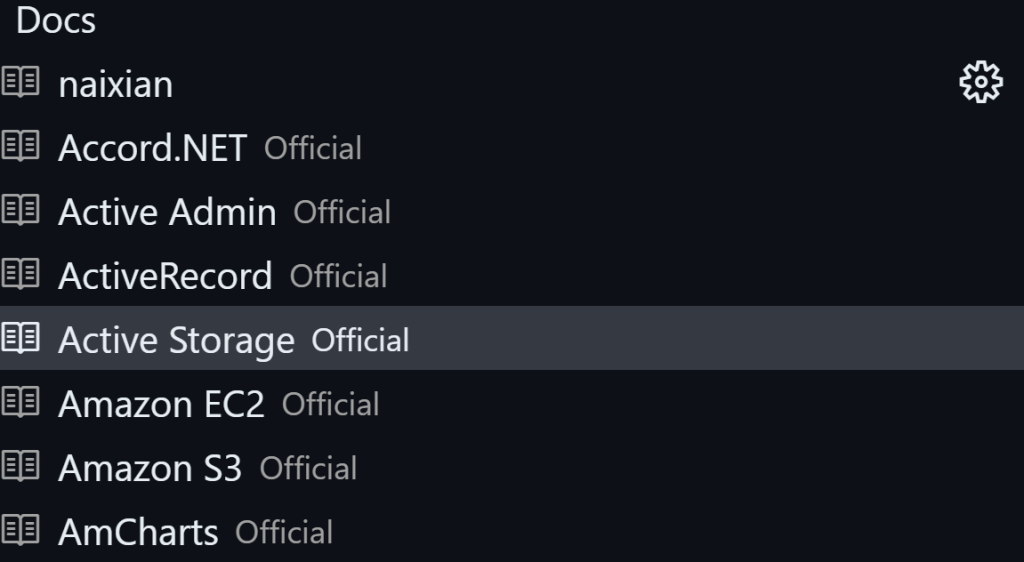Open the AmCharts documentation
The width and height of the screenshot is (1024, 562).
tap(138, 532)
